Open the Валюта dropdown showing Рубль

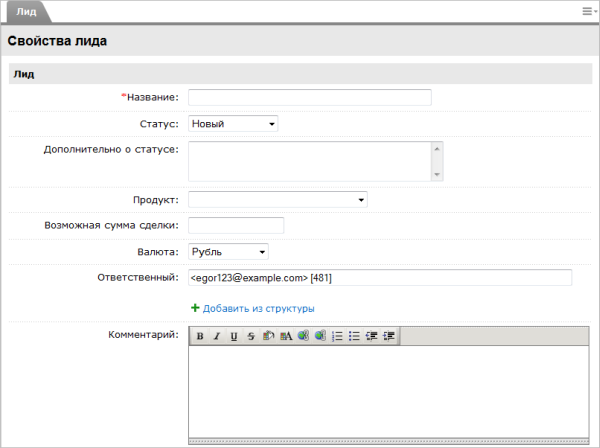point(228,252)
